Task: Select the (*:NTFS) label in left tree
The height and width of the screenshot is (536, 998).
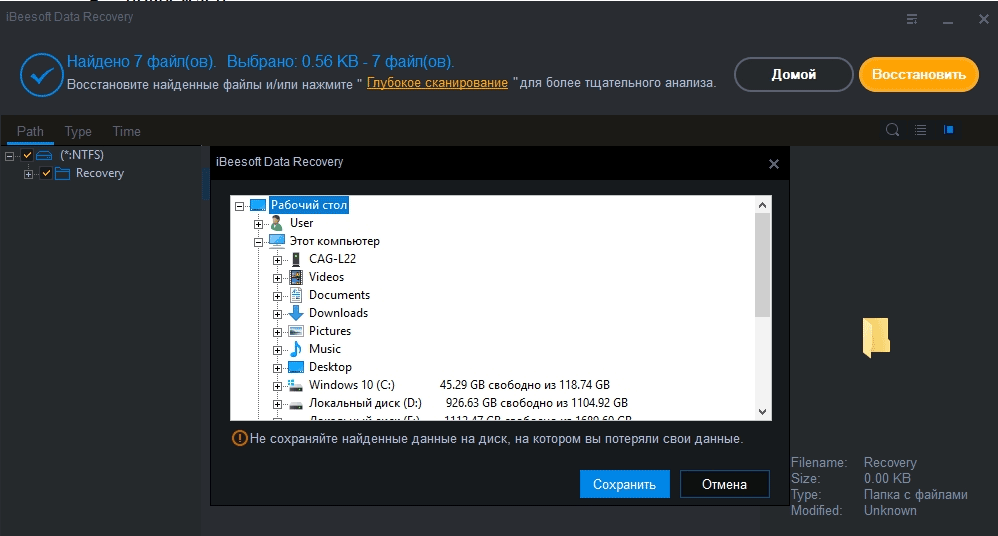Action: click(x=82, y=155)
